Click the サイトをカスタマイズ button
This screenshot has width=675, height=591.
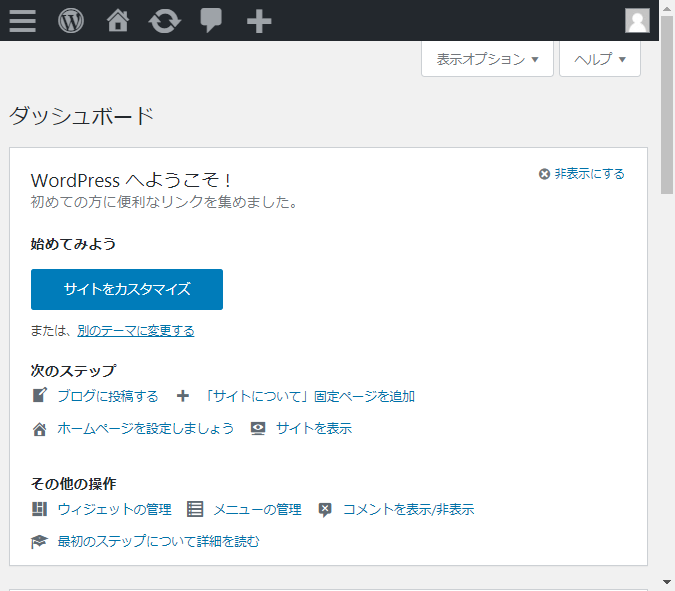127,289
